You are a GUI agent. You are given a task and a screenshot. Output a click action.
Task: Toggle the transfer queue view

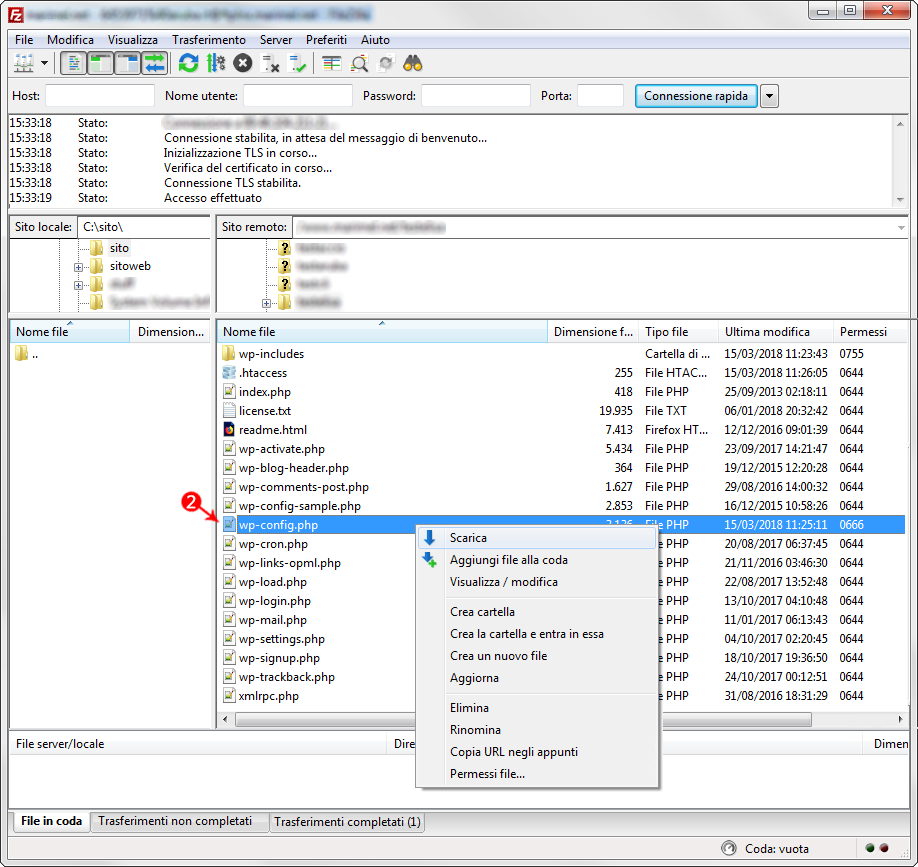155,63
